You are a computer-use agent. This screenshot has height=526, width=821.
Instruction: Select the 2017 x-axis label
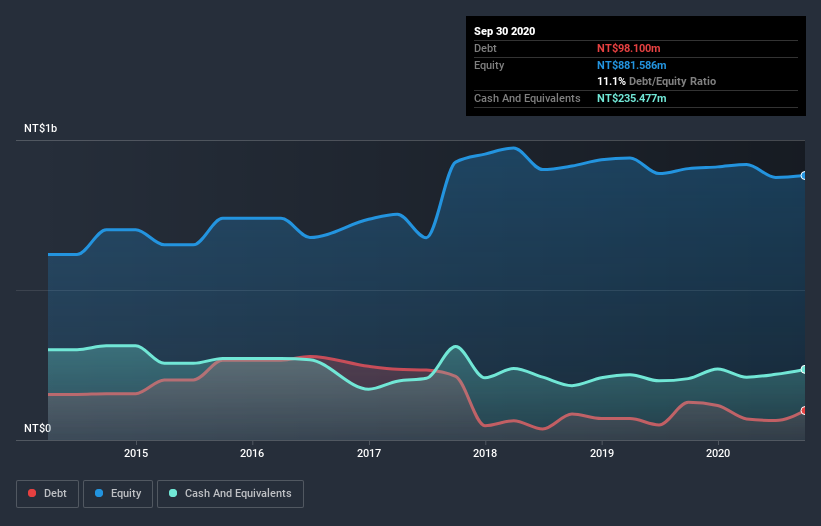coord(369,453)
